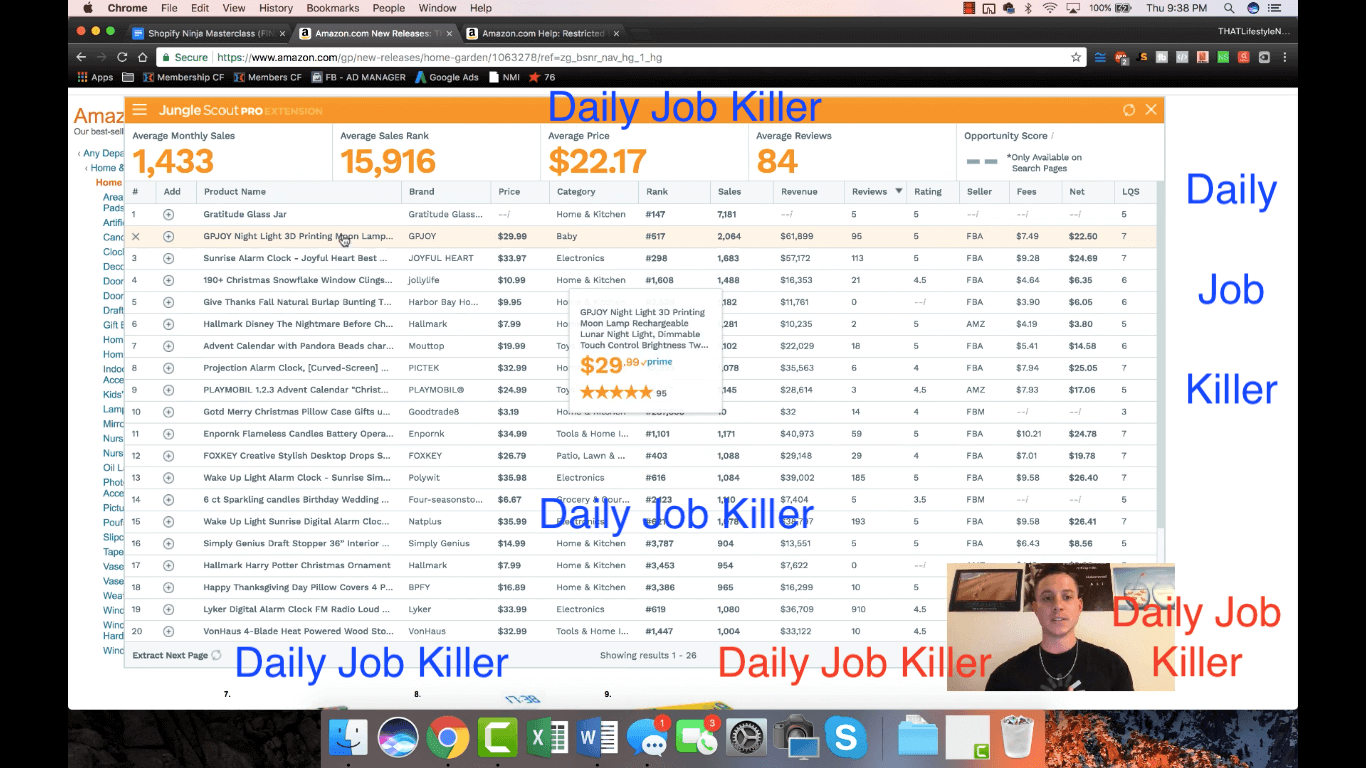Open the Bookmarks menu in menu bar

(x=332, y=8)
